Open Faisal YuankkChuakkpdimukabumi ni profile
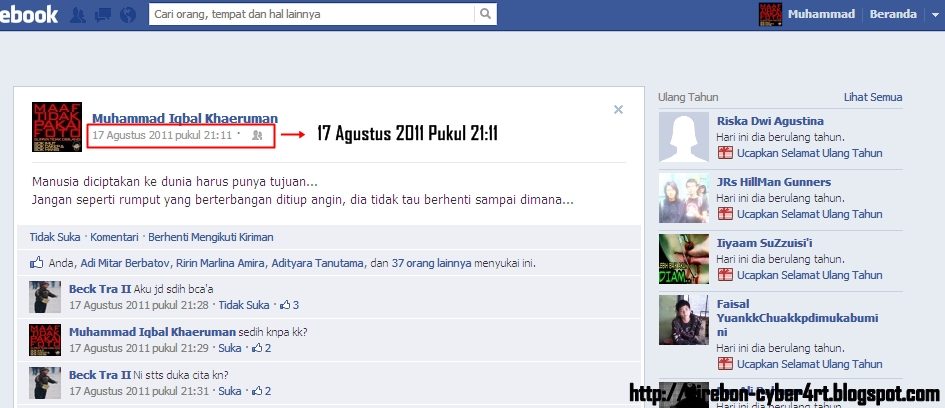945x408 pixels. [x=797, y=318]
